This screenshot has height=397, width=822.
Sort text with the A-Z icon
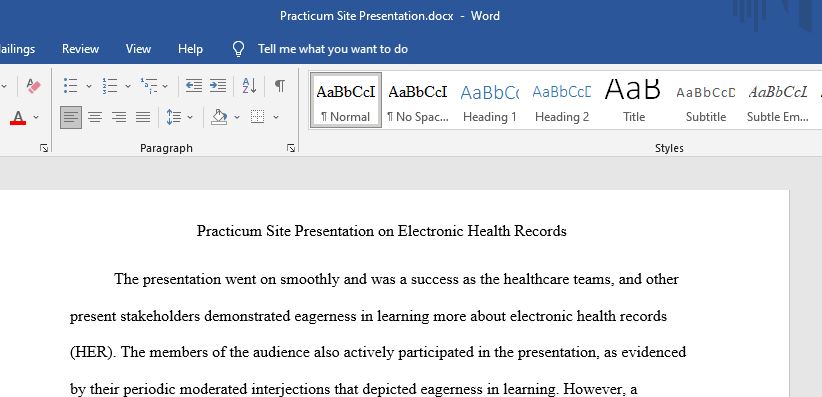point(249,85)
